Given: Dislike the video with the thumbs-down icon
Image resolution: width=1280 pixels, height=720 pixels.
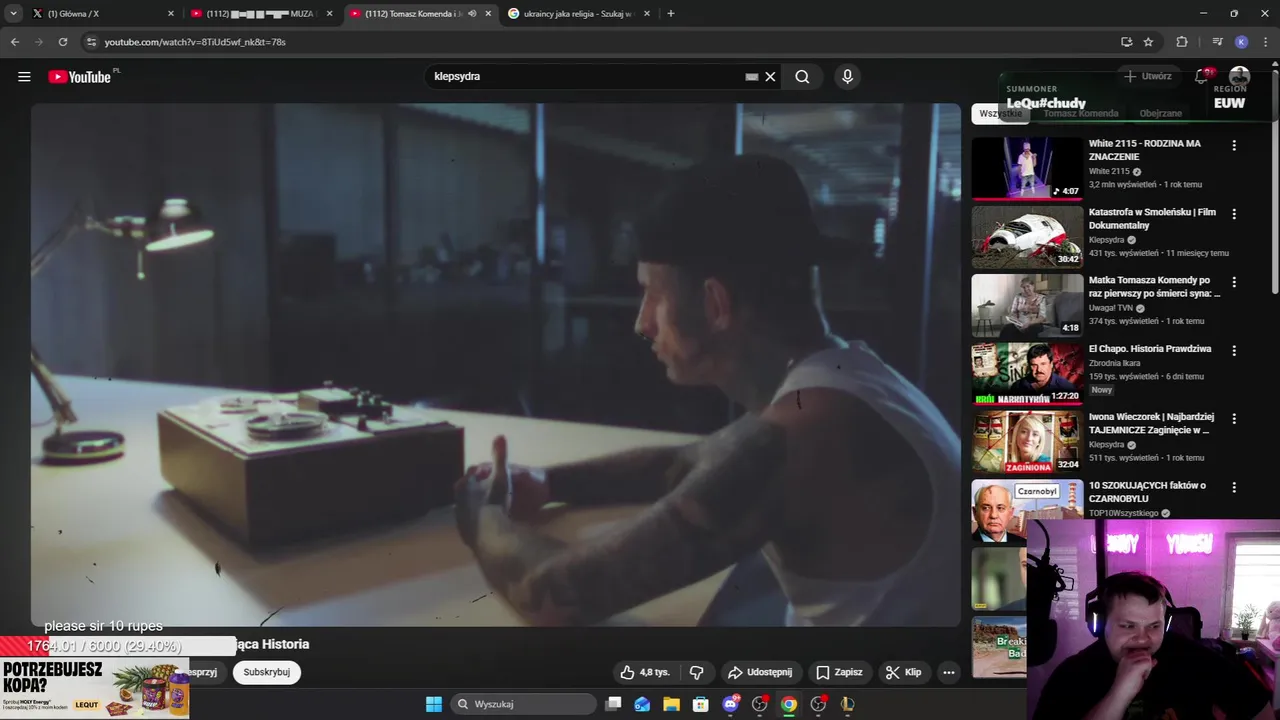Looking at the screenshot, I should click(x=697, y=672).
